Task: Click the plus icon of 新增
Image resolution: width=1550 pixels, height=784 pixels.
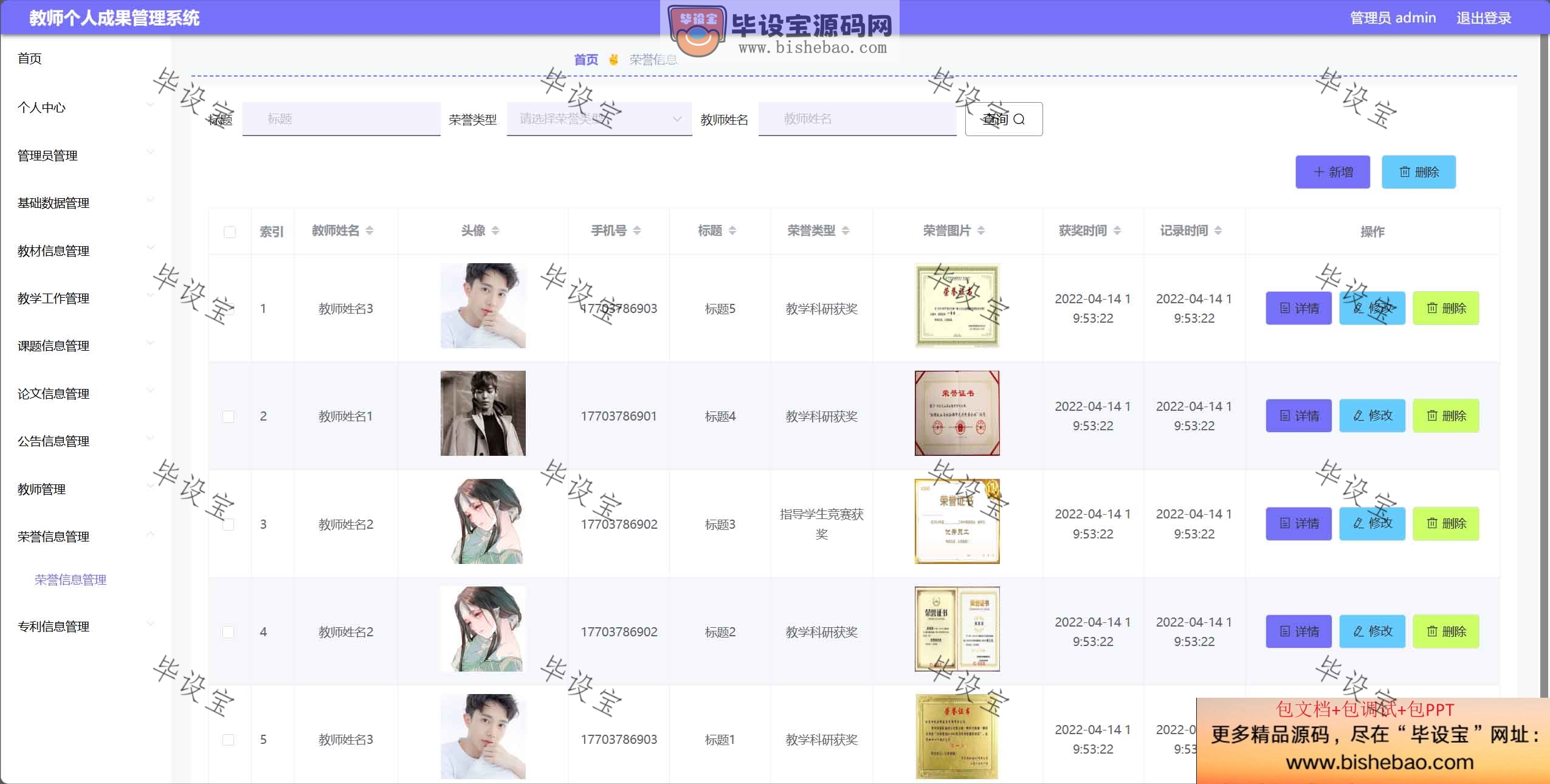Action: (1318, 172)
